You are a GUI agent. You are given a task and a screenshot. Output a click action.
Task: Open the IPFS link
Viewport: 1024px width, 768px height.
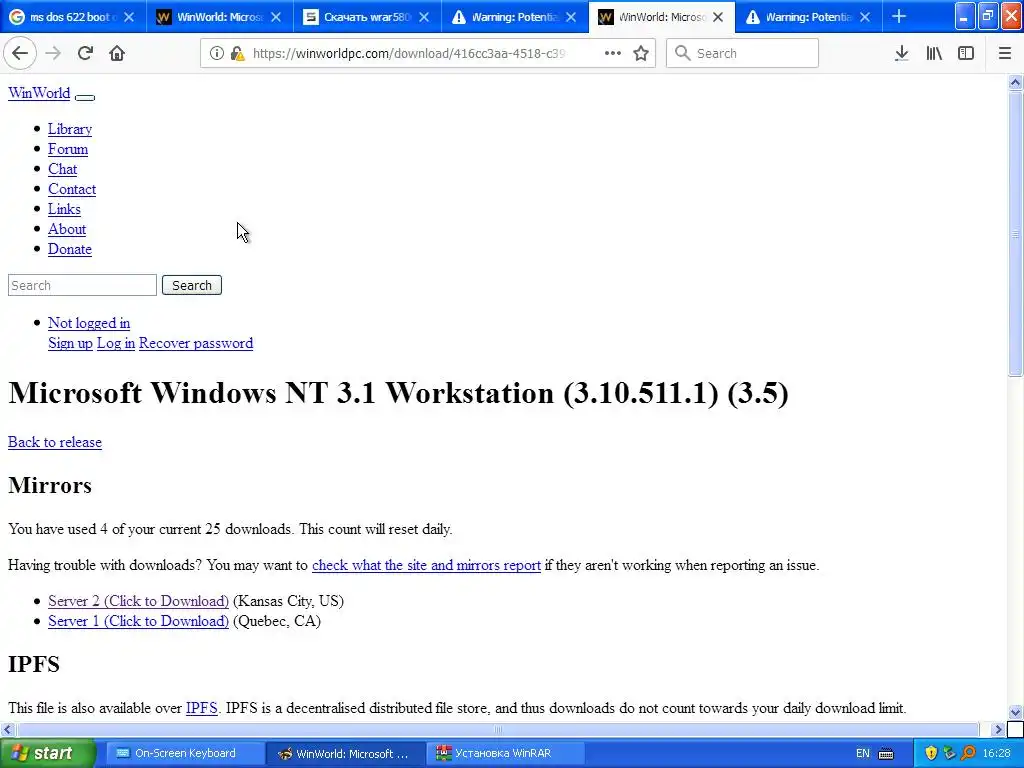point(201,708)
